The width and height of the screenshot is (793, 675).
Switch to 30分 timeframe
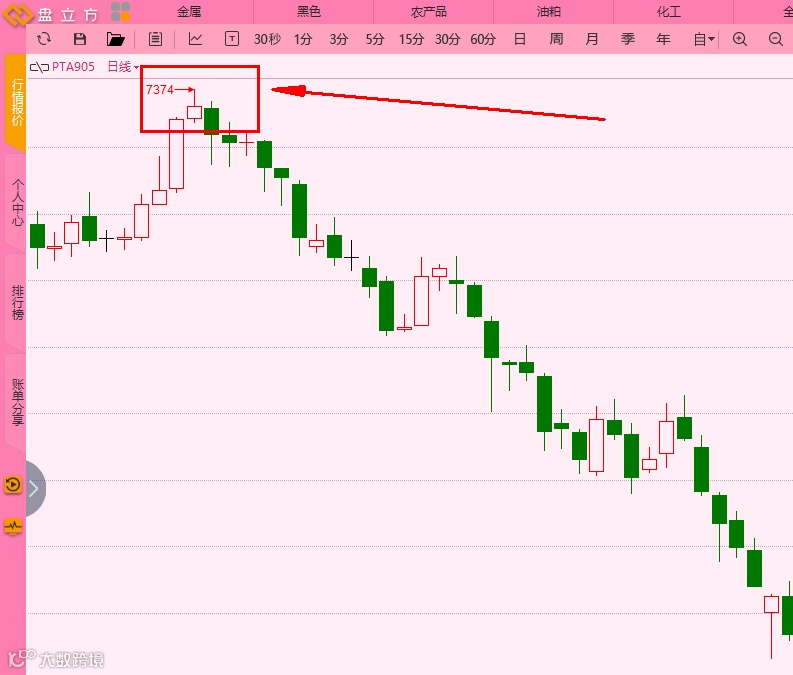[447, 39]
